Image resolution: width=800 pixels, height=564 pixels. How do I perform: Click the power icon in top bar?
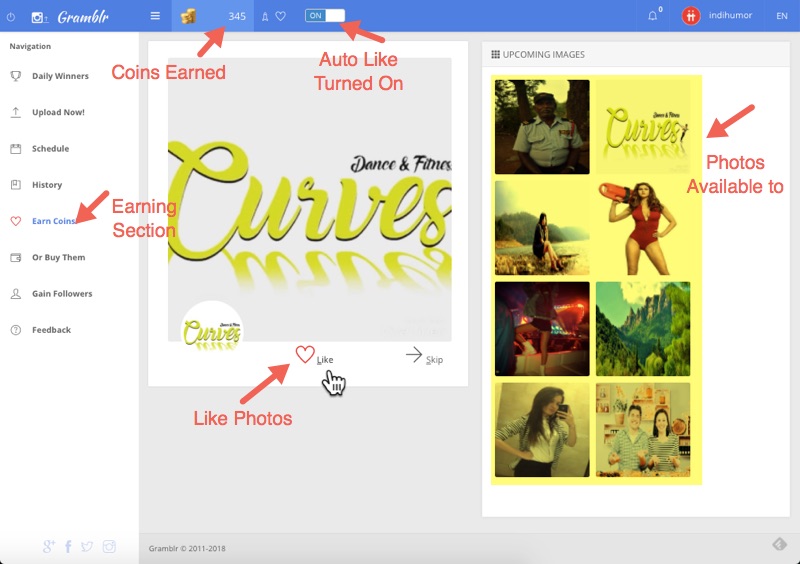click(10, 17)
